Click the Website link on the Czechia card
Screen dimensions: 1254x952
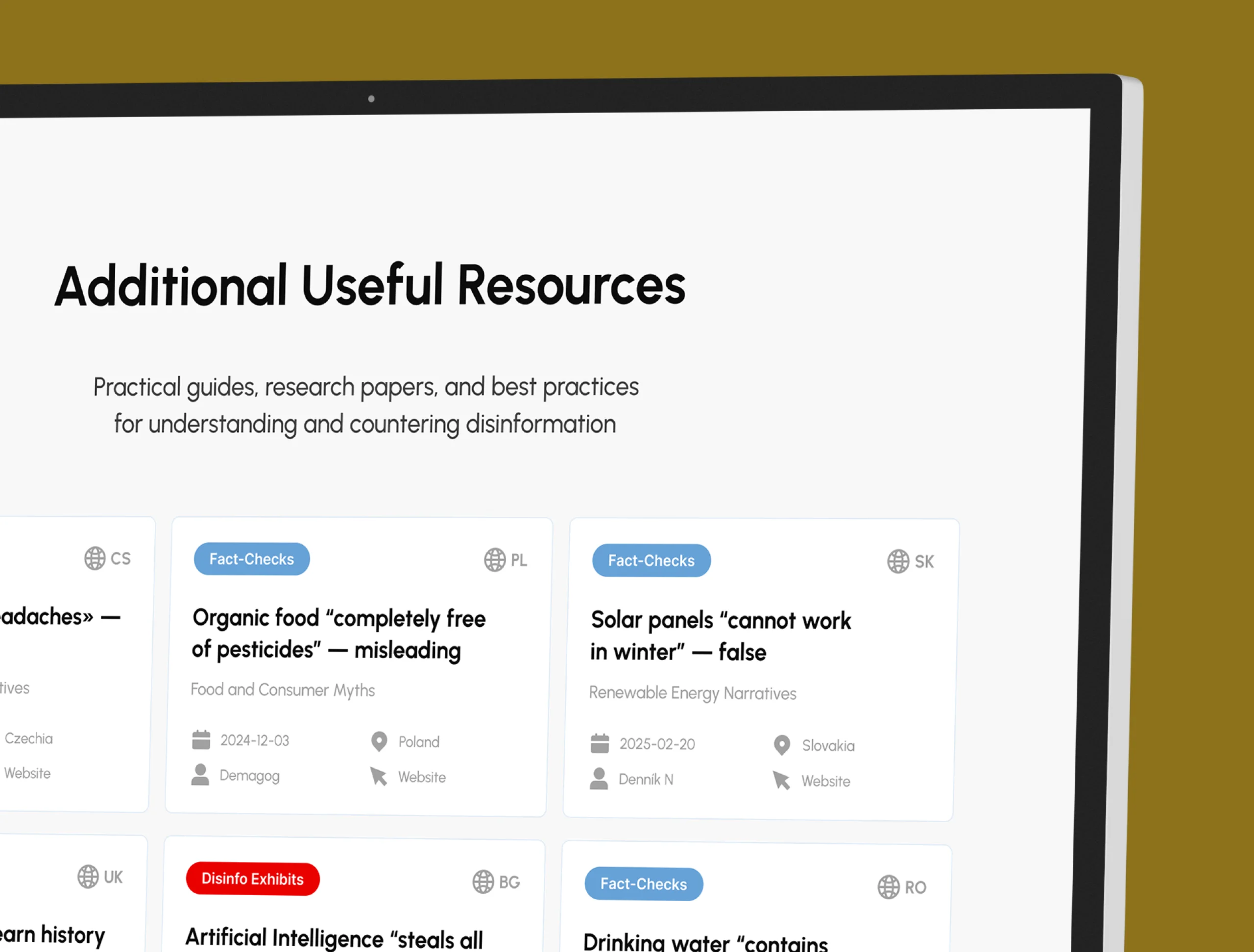click(27, 773)
